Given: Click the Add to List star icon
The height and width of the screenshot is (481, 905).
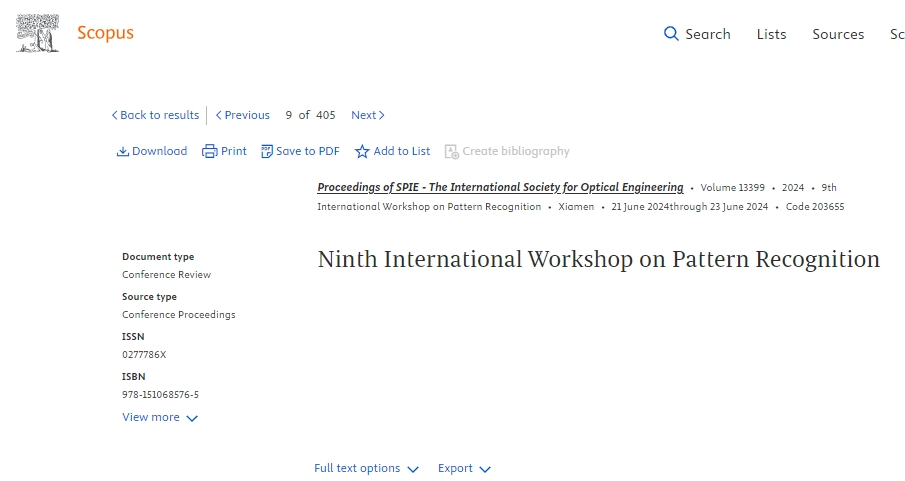Looking at the screenshot, I should tap(362, 152).
